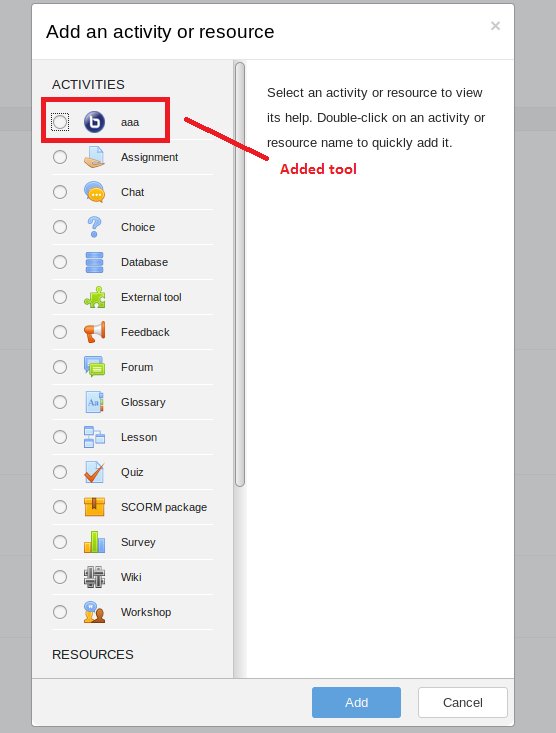
Task: Close the Add an activity dialog
Action: pyautogui.click(x=495, y=26)
